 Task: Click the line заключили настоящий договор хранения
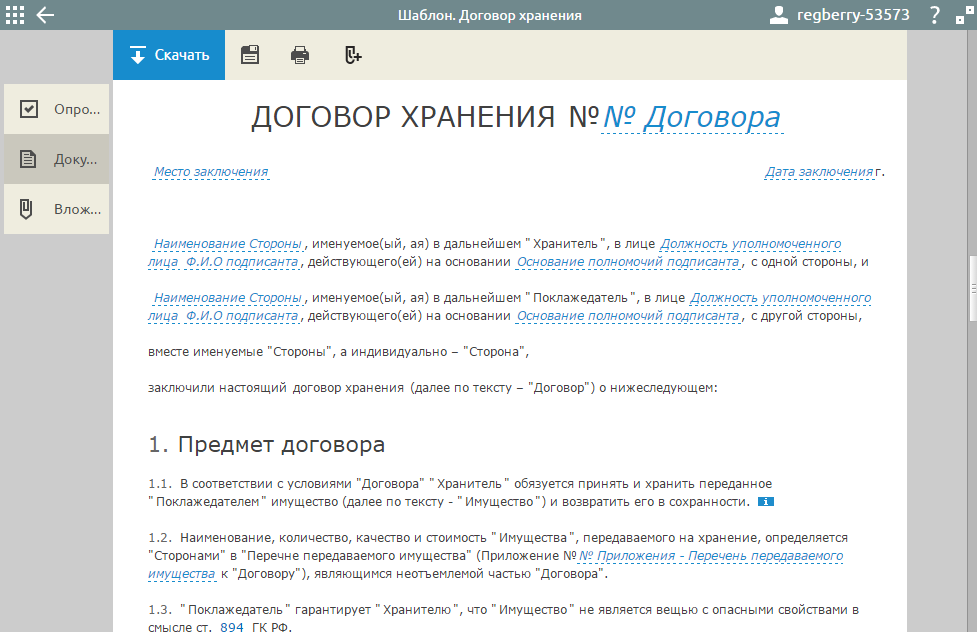(x=432, y=388)
